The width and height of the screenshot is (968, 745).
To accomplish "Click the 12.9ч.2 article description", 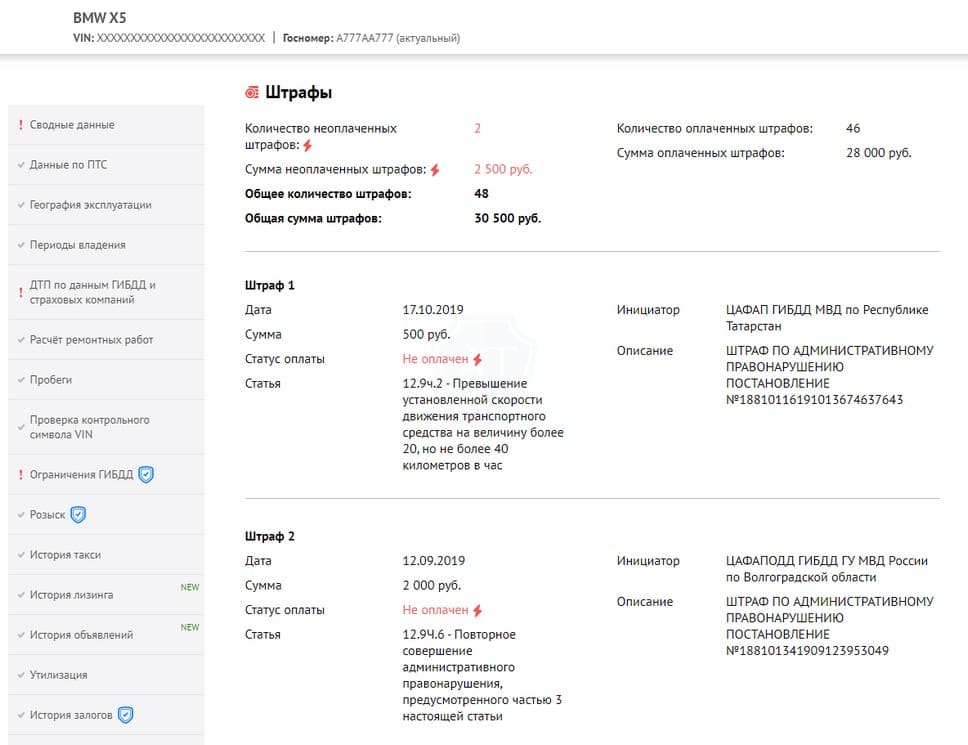I will (483, 425).
